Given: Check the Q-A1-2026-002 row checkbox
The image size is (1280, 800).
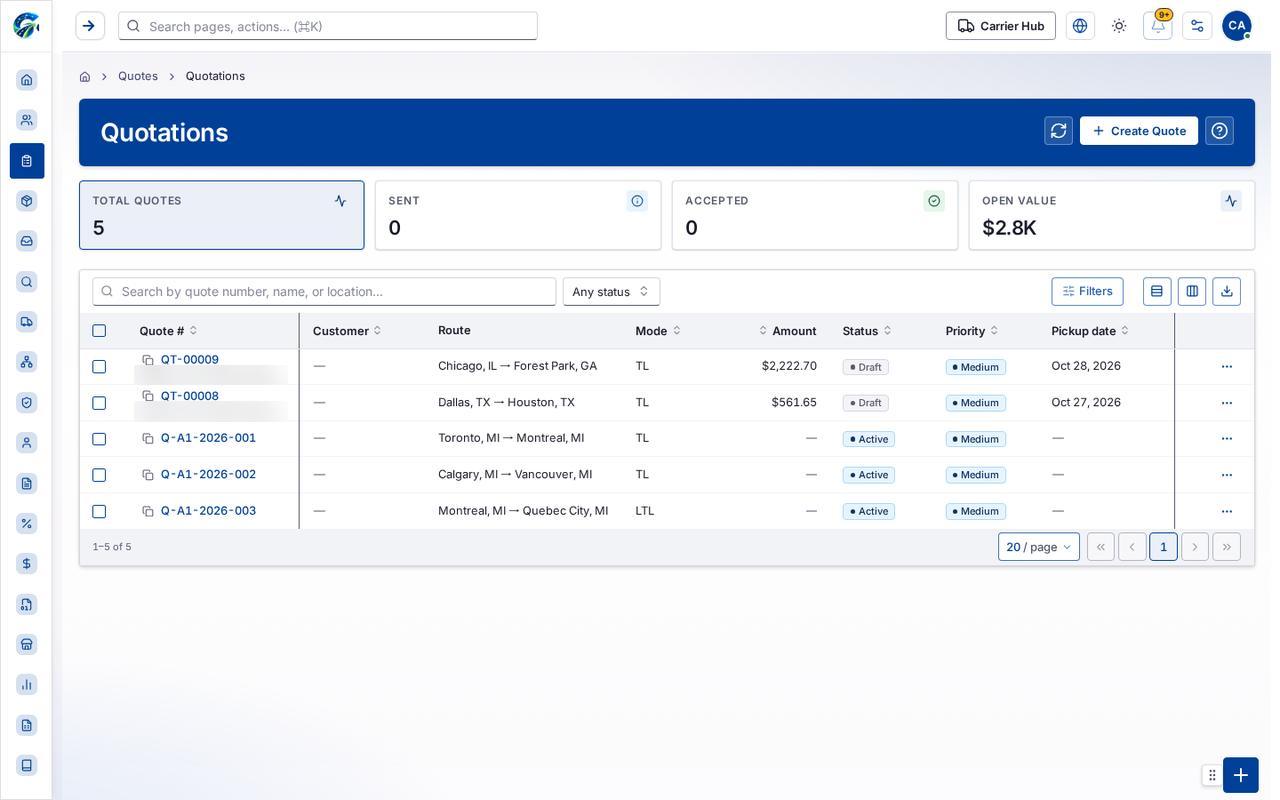Looking at the screenshot, I should [99, 475].
